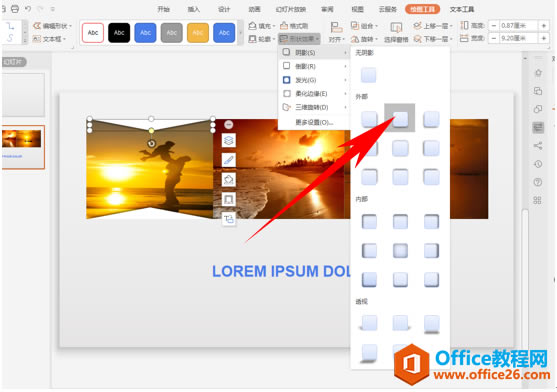Screen dimensions: 557x392
Task: Open the 倒影(R) reflection submenu
Action: coord(314,66)
